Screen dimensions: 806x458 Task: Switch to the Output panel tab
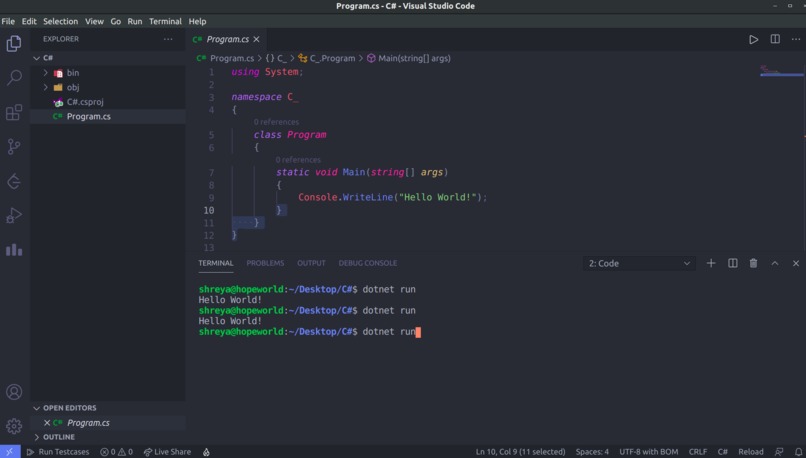(311, 263)
